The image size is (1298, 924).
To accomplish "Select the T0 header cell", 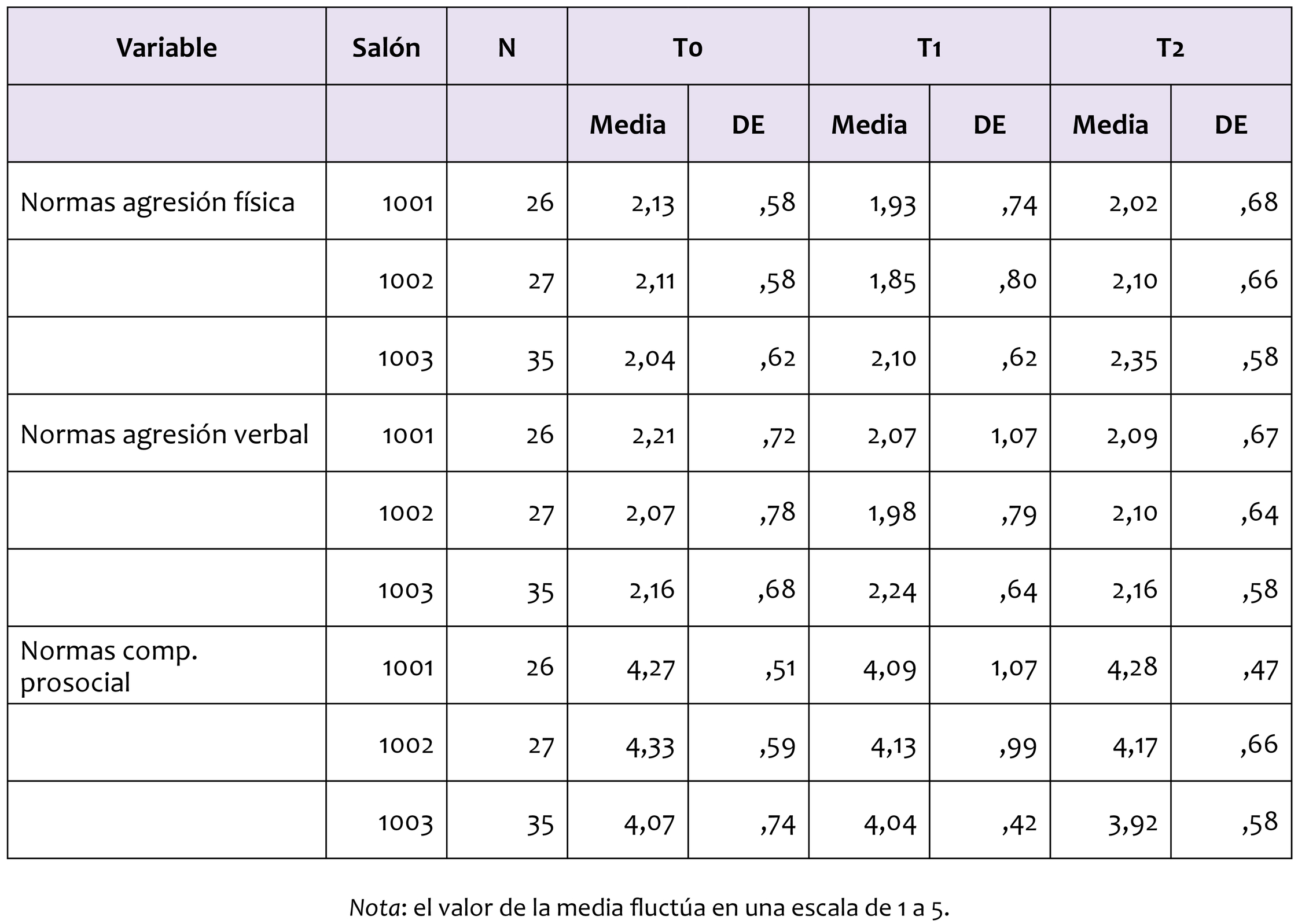I will [x=687, y=47].
